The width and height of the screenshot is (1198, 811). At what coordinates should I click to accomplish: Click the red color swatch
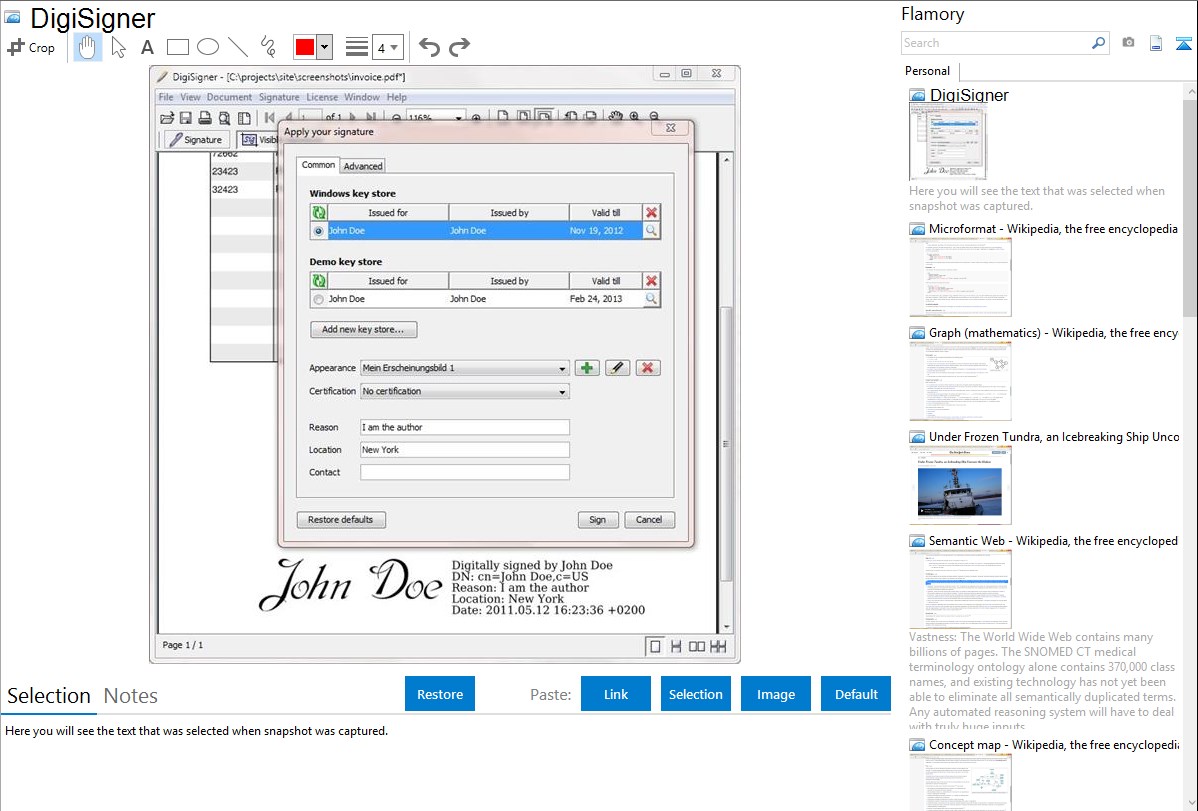(x=305, y=47)
